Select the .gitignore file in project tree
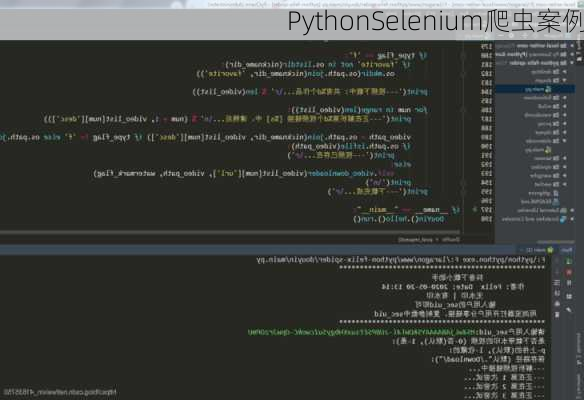Screen dimensions: 584x400 pos(543,193)
